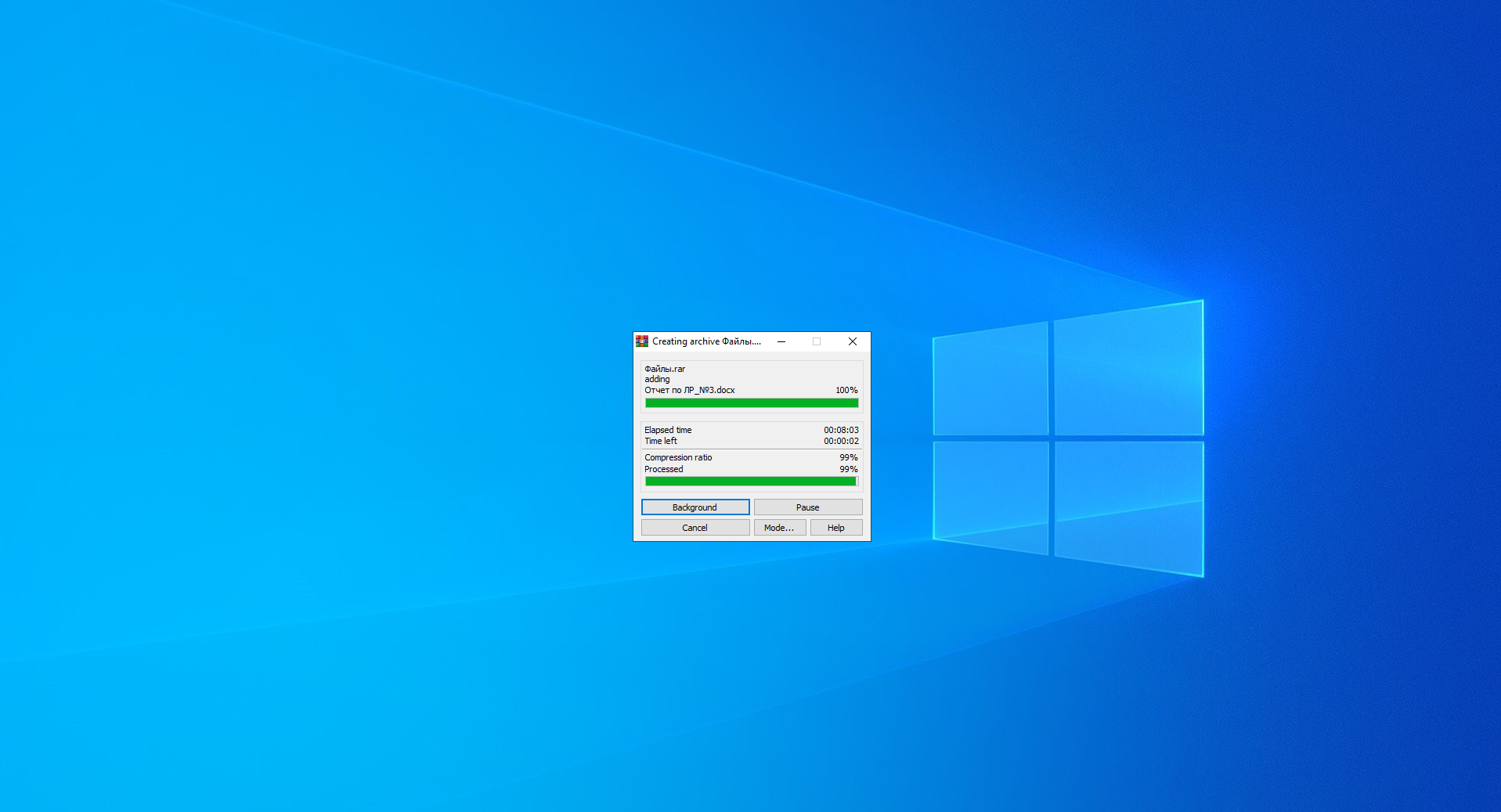Minimize the Creating archive dialog
Image resolution: width=1501 pixels, height=812 pixels.
coord(781,341)
